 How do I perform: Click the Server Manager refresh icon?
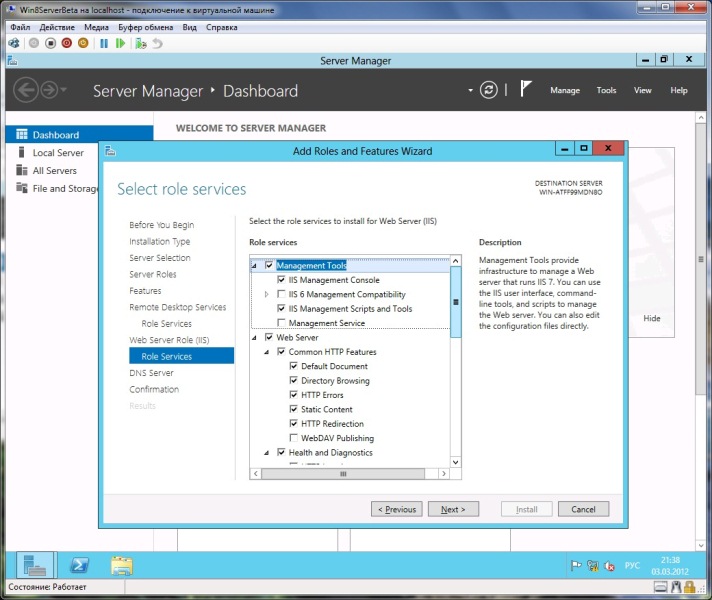coord(488,90)
